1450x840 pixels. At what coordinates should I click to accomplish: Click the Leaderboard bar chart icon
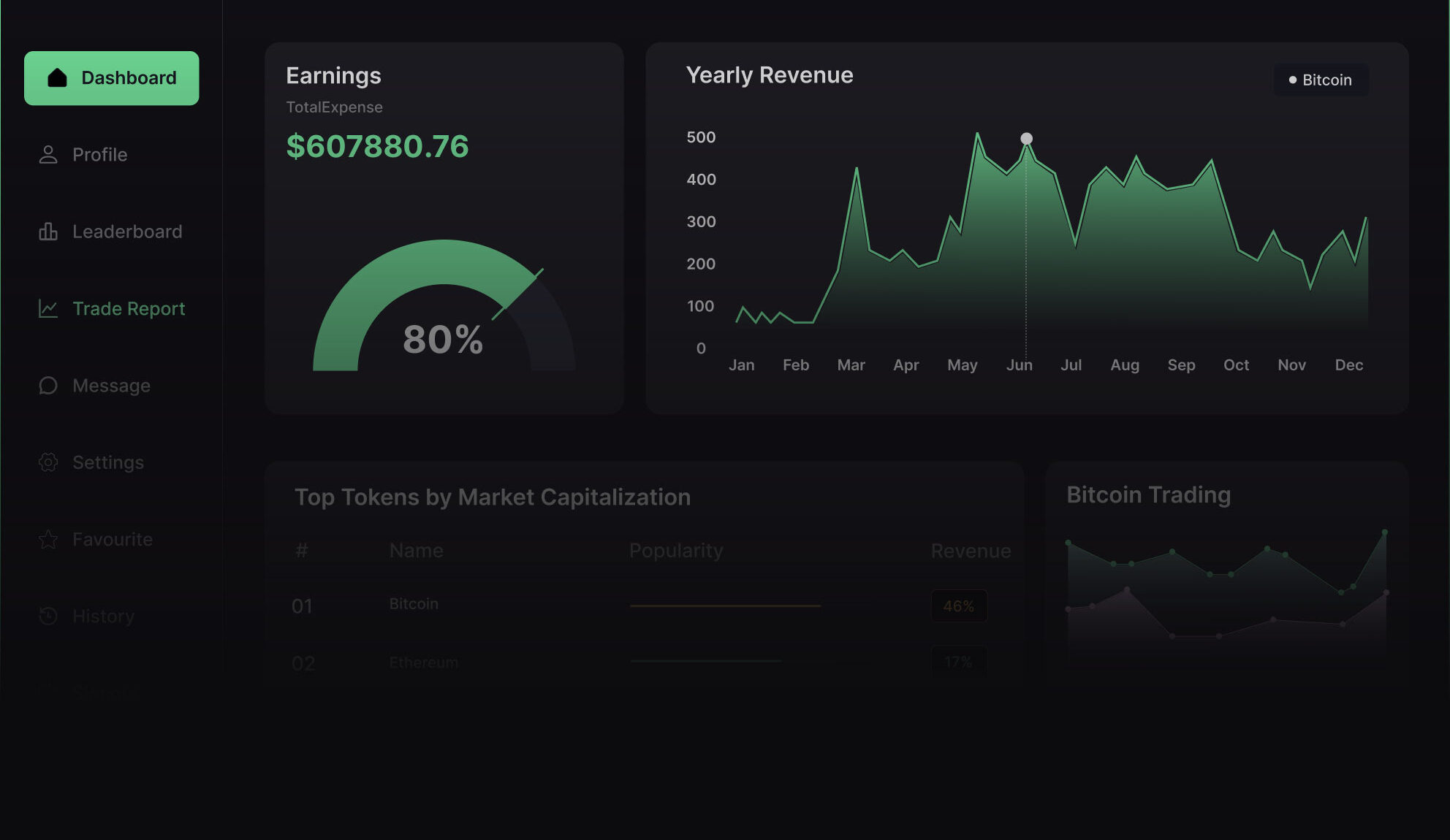pyautogui.click(x=48, y=232)
